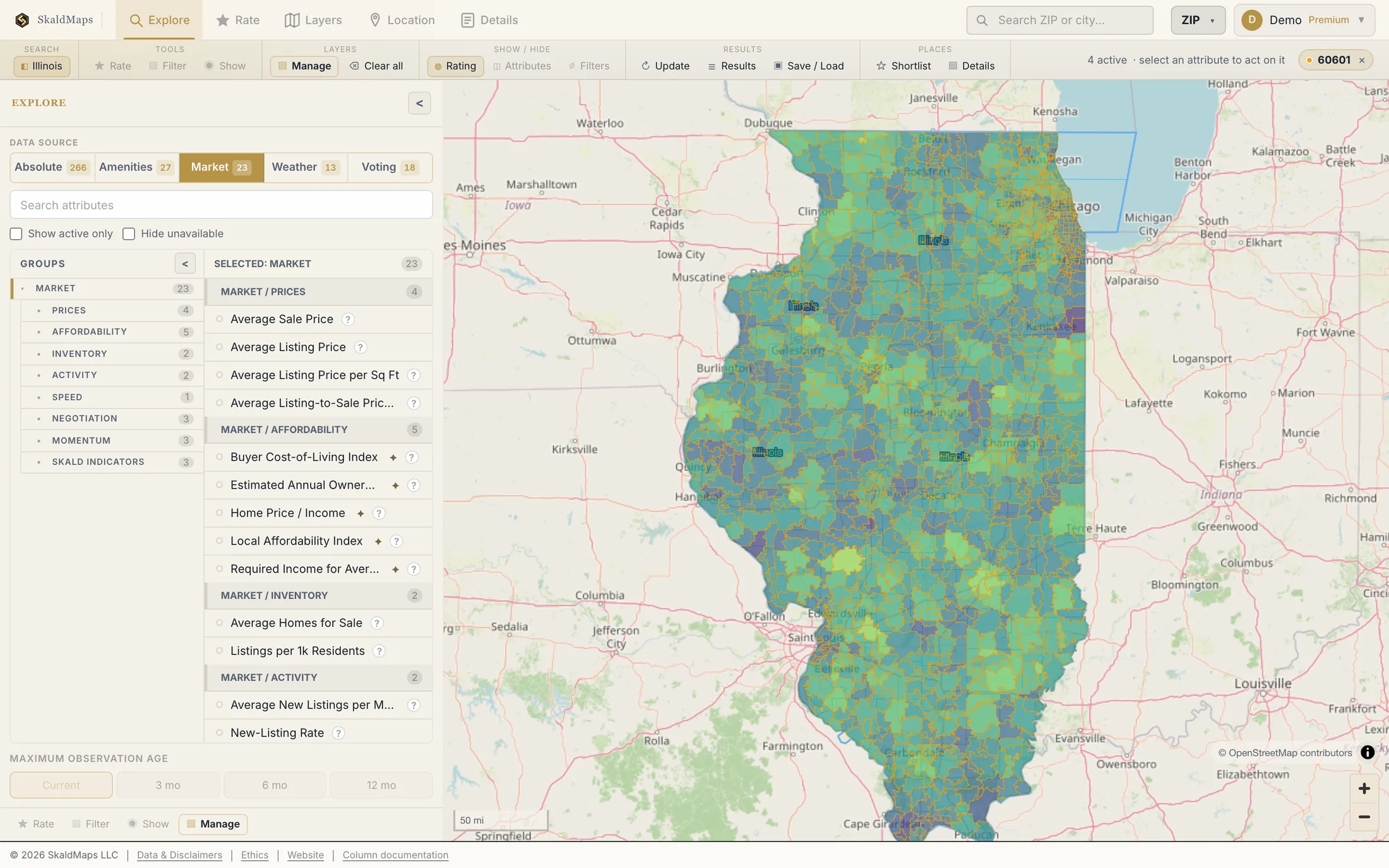
Task: Click the bottom Manage button
Action: 213,824
